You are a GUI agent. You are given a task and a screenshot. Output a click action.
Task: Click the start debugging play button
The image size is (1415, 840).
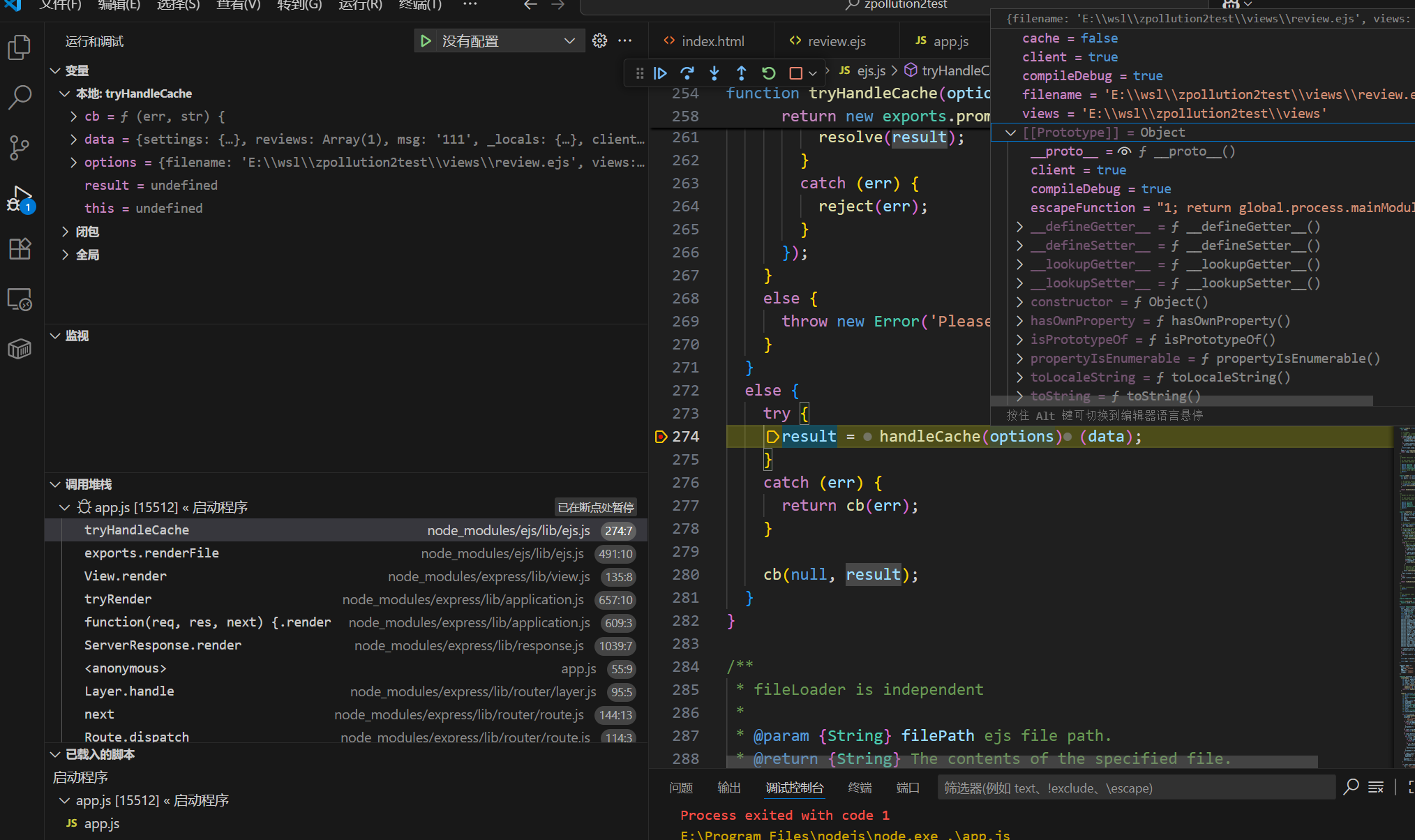[426, 41]
